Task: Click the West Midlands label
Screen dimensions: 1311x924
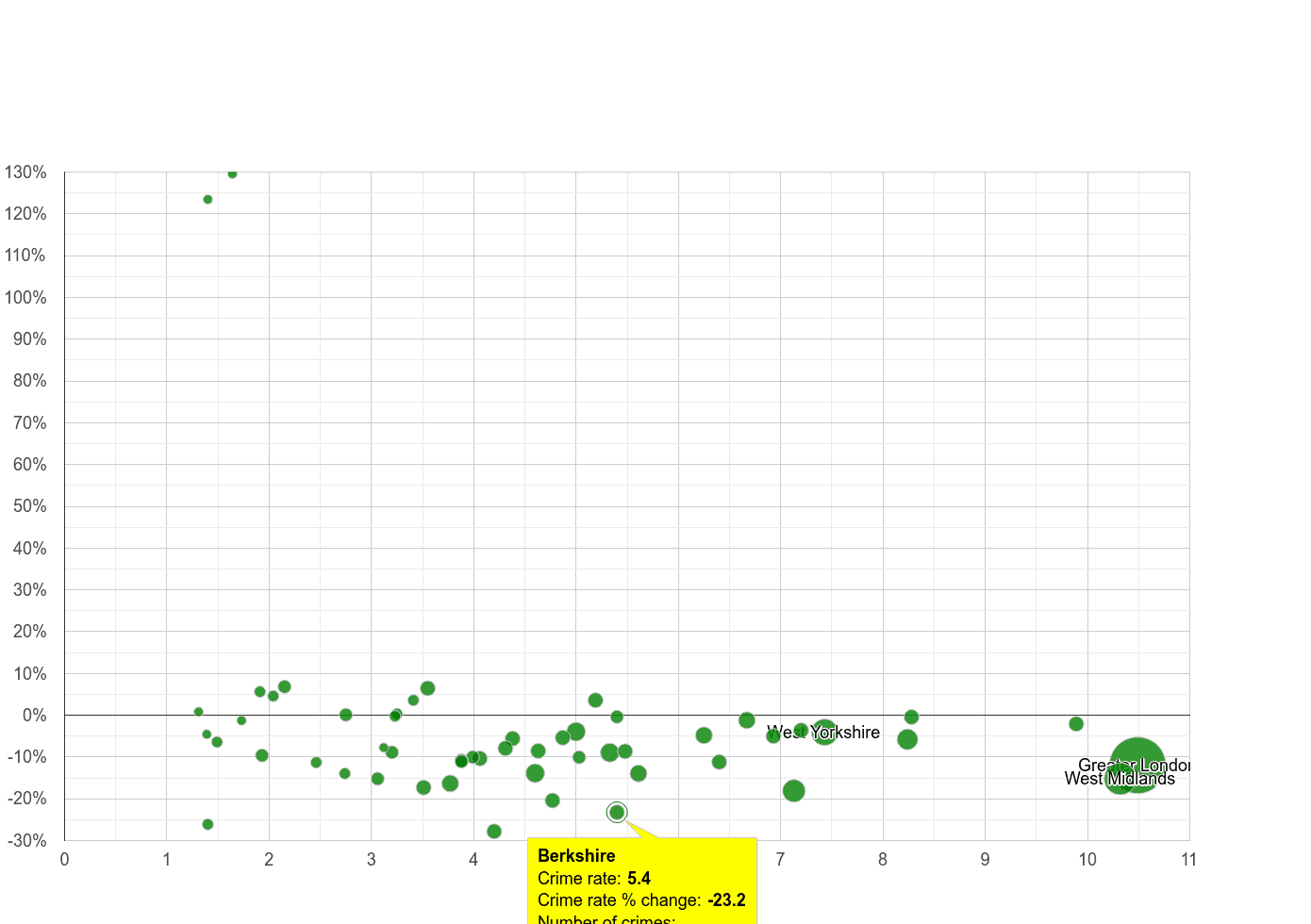Action: coord(1120,779)
